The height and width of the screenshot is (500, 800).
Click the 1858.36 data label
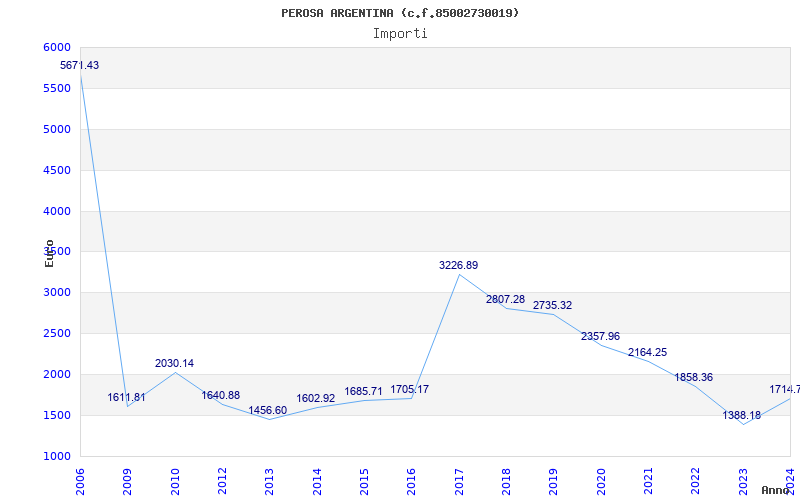click(x=694, y=378)
